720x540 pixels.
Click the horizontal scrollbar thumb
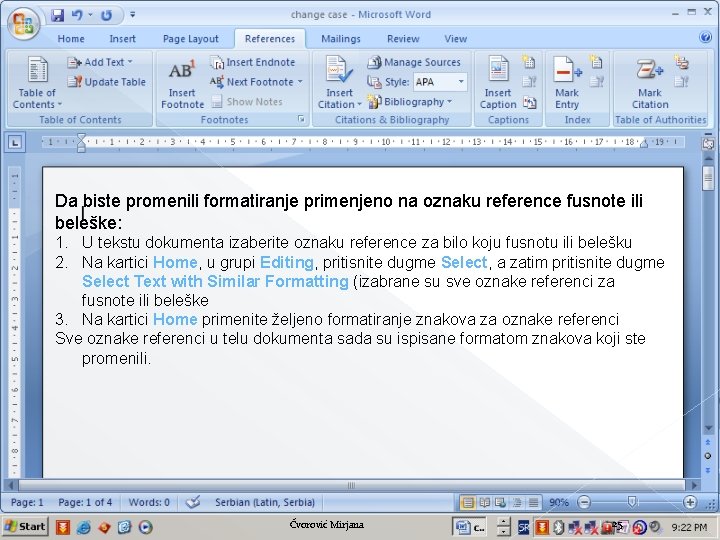click(x=352, y=485)
